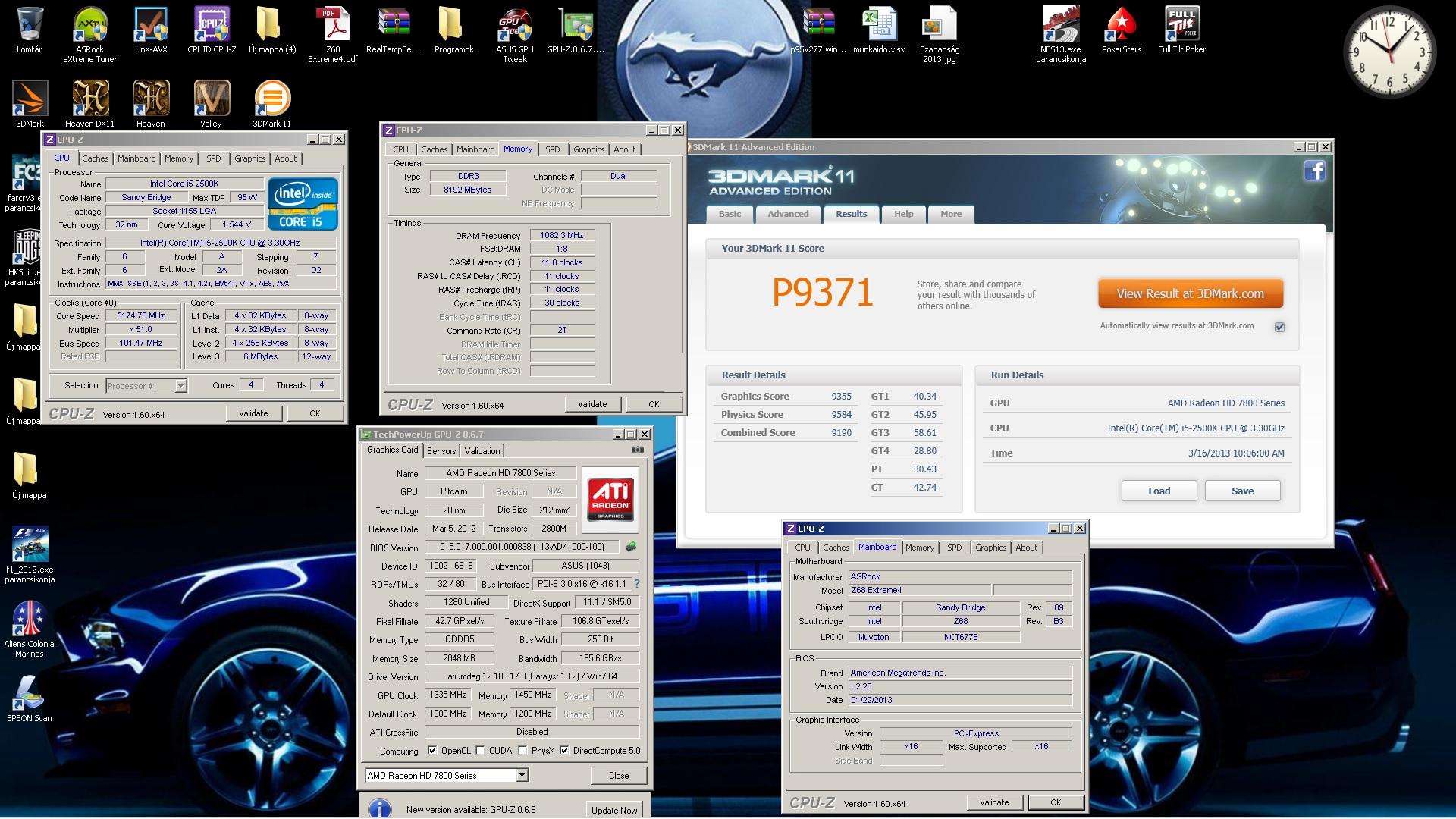
Task: Click View Result at 3DMark.com button
Action: 1190,293
